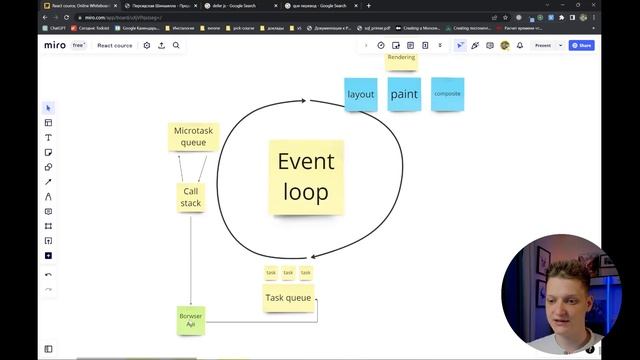Select the blue paint sticky note
The width and height of the screenshot is (640, 360).
point(404,94)
